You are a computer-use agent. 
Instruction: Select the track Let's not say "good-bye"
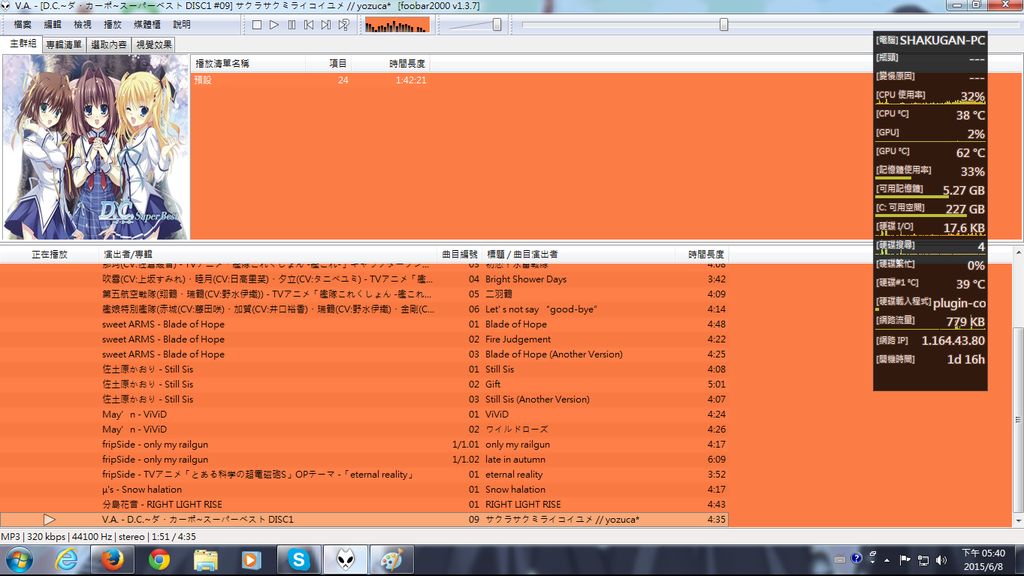pyautogui.click(x=364, y=310)
